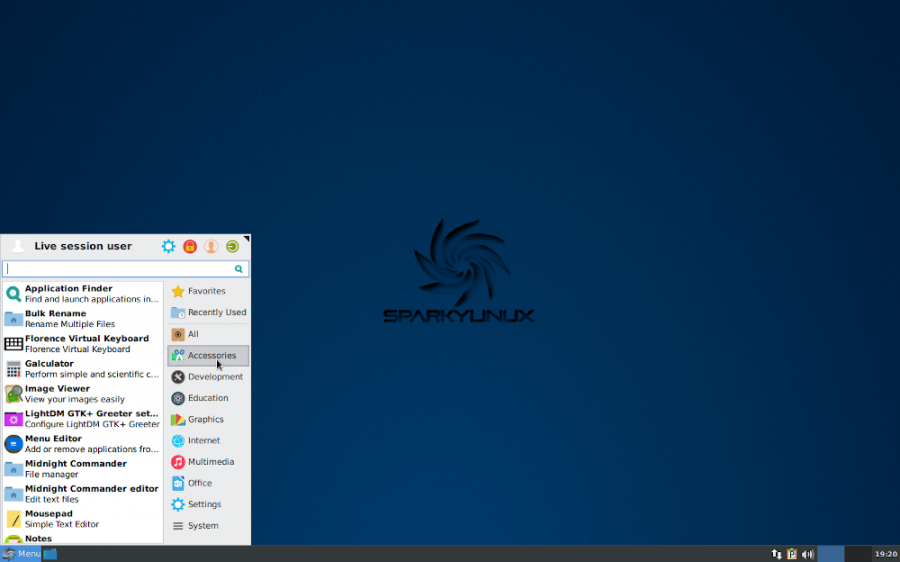Click the Menu button on the taskbar

coord(21,554)
